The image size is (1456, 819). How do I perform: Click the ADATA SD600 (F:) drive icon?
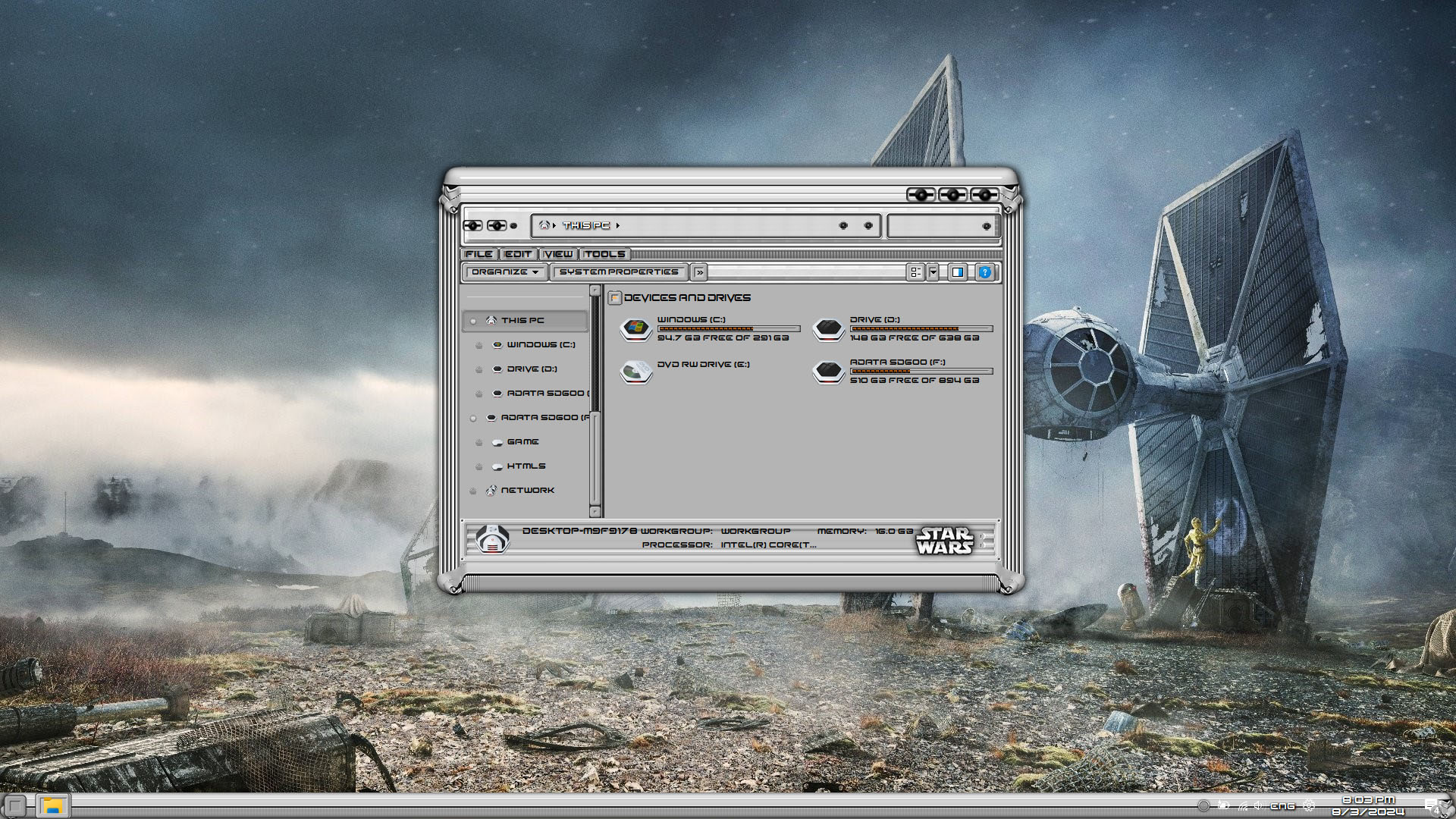coord(828,372)
